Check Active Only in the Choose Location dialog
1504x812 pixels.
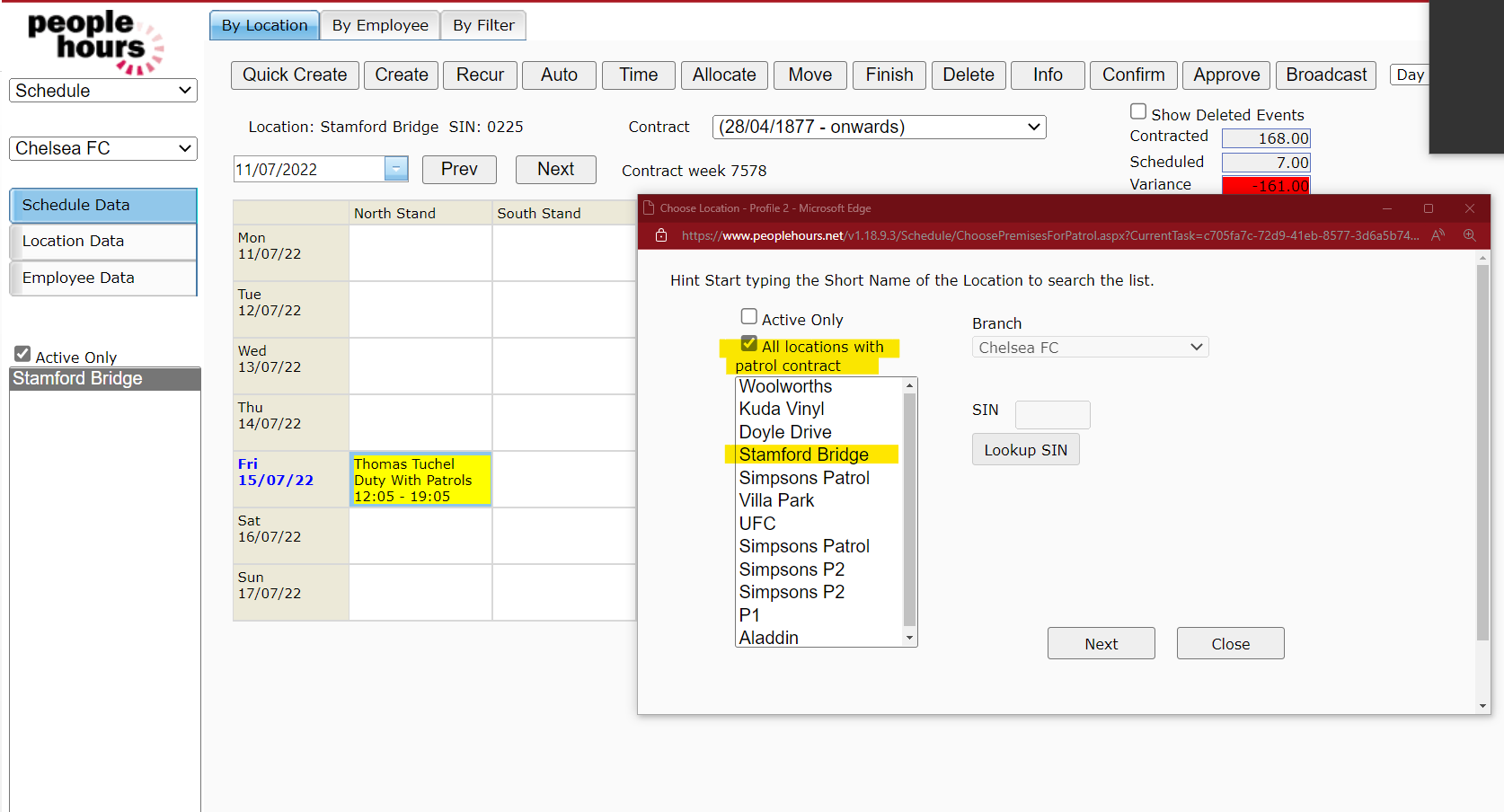[x=749, y=316]
